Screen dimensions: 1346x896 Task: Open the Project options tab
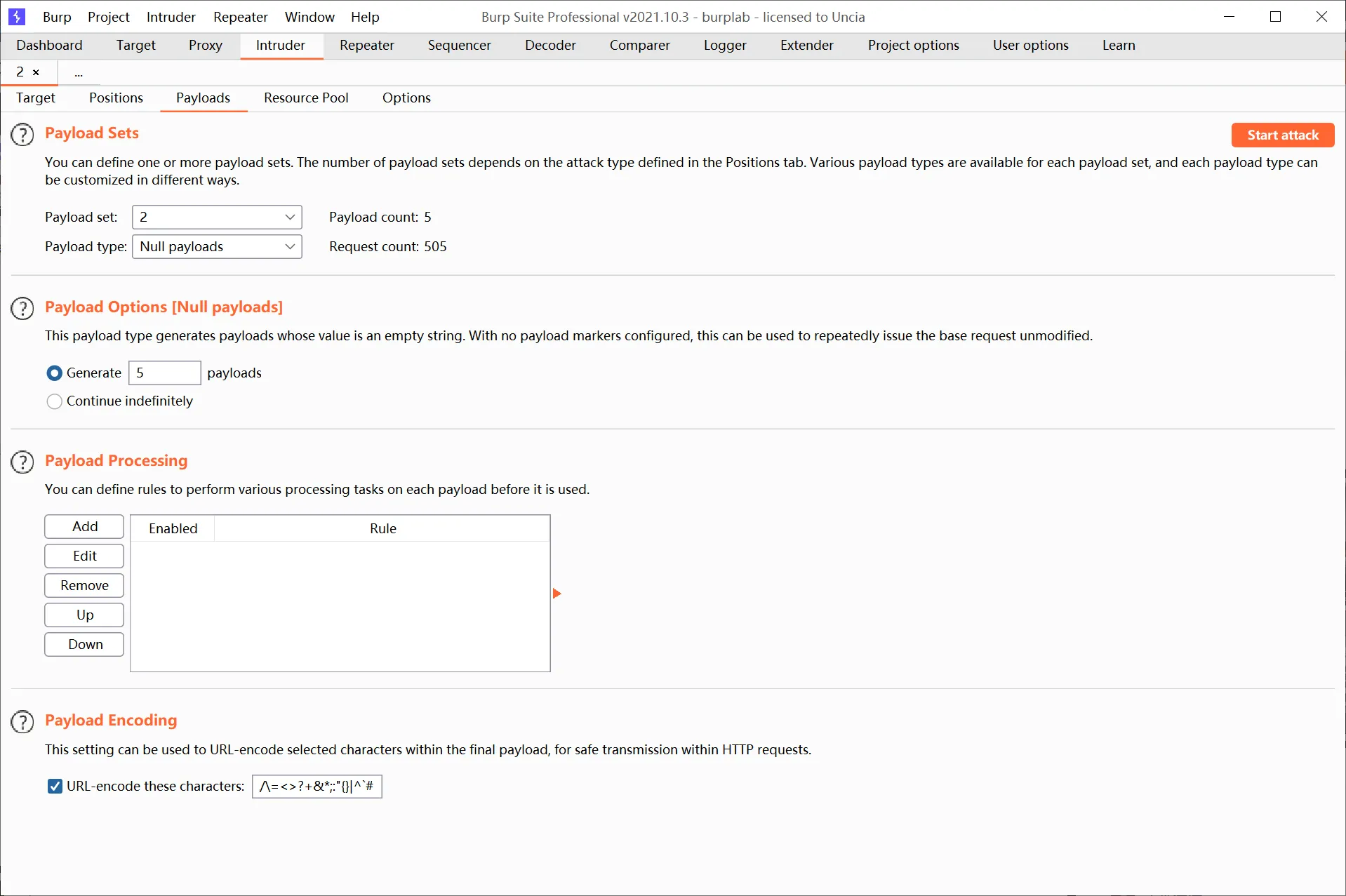coord(914,46)
